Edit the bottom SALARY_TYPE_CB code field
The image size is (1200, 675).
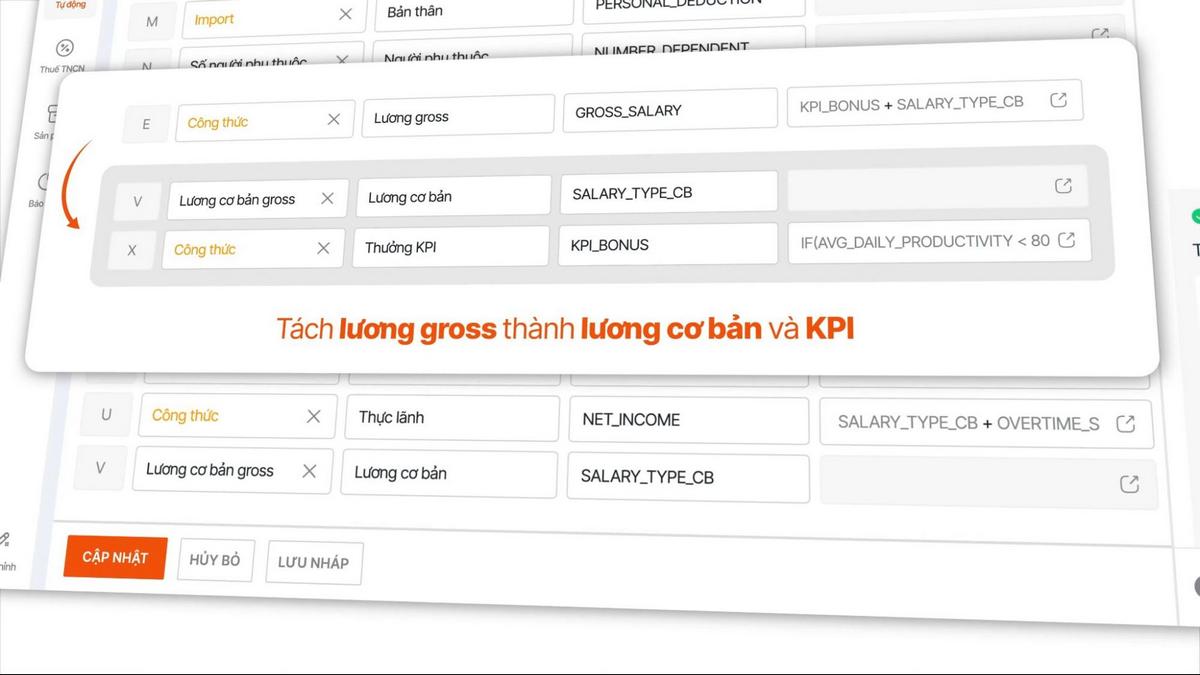click(x=688, y=477)
